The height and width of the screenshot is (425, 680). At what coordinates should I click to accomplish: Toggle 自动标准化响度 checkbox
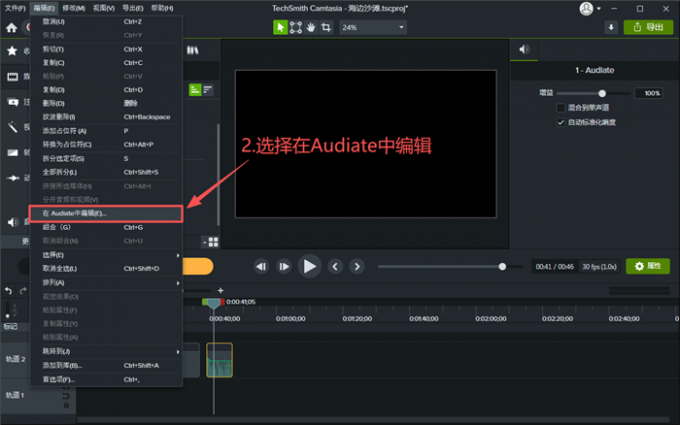(560, 122)
